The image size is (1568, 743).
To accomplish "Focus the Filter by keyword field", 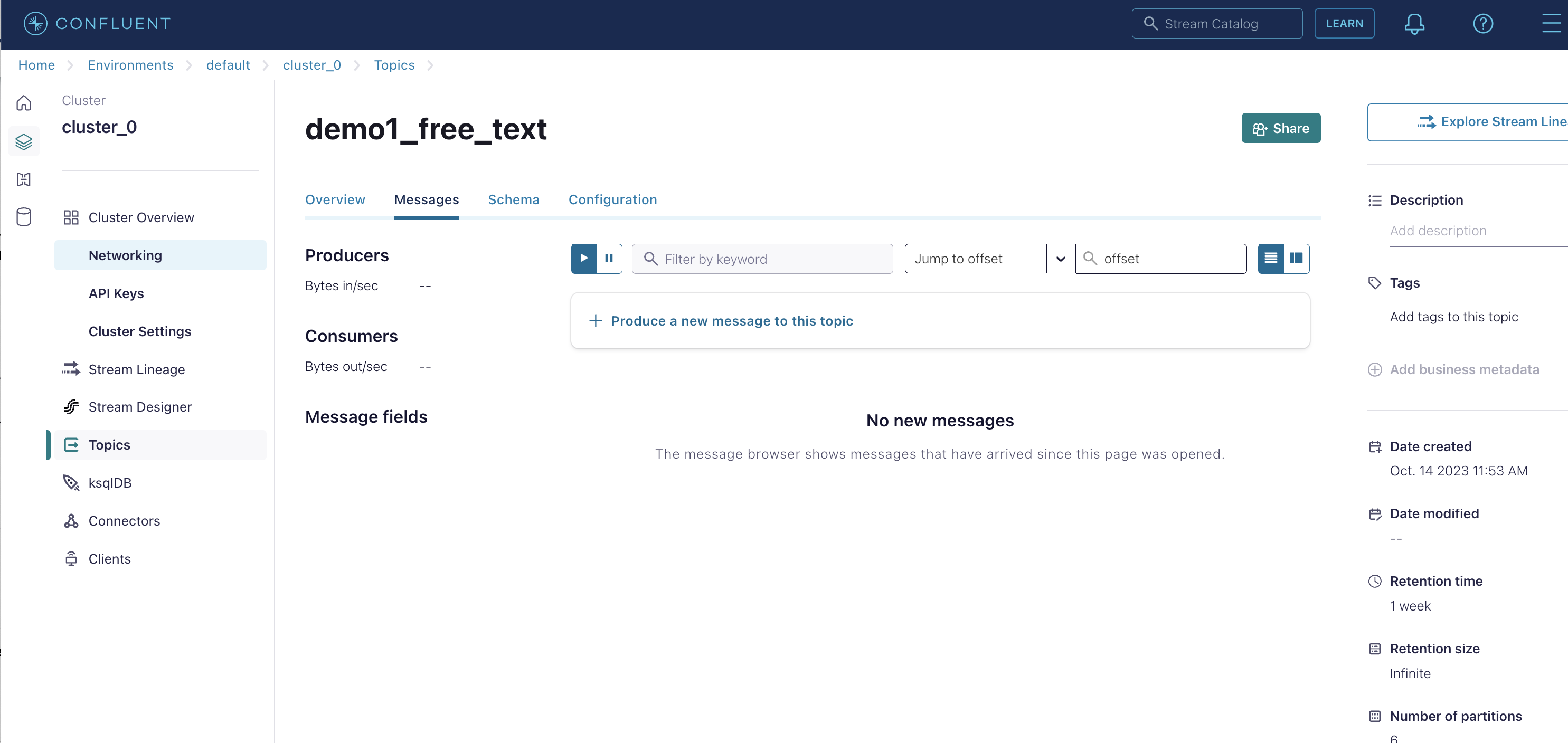I will pyautogui.click(x=762, y=259).
